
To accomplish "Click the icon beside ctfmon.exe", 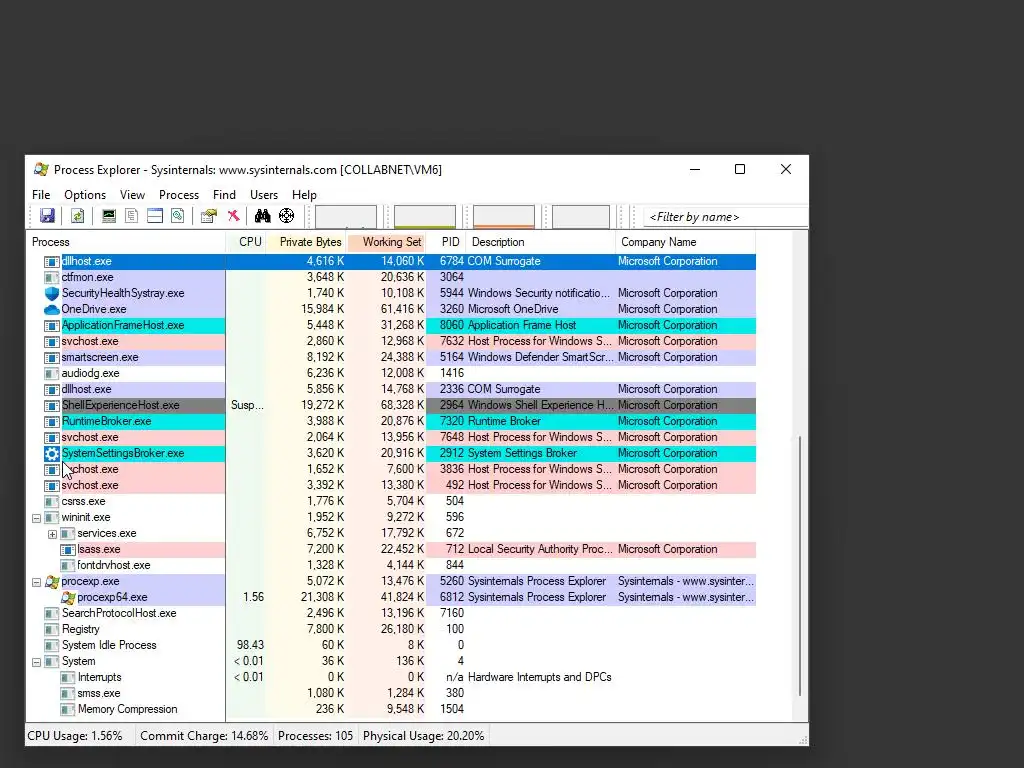I will (x=52, y=278).
